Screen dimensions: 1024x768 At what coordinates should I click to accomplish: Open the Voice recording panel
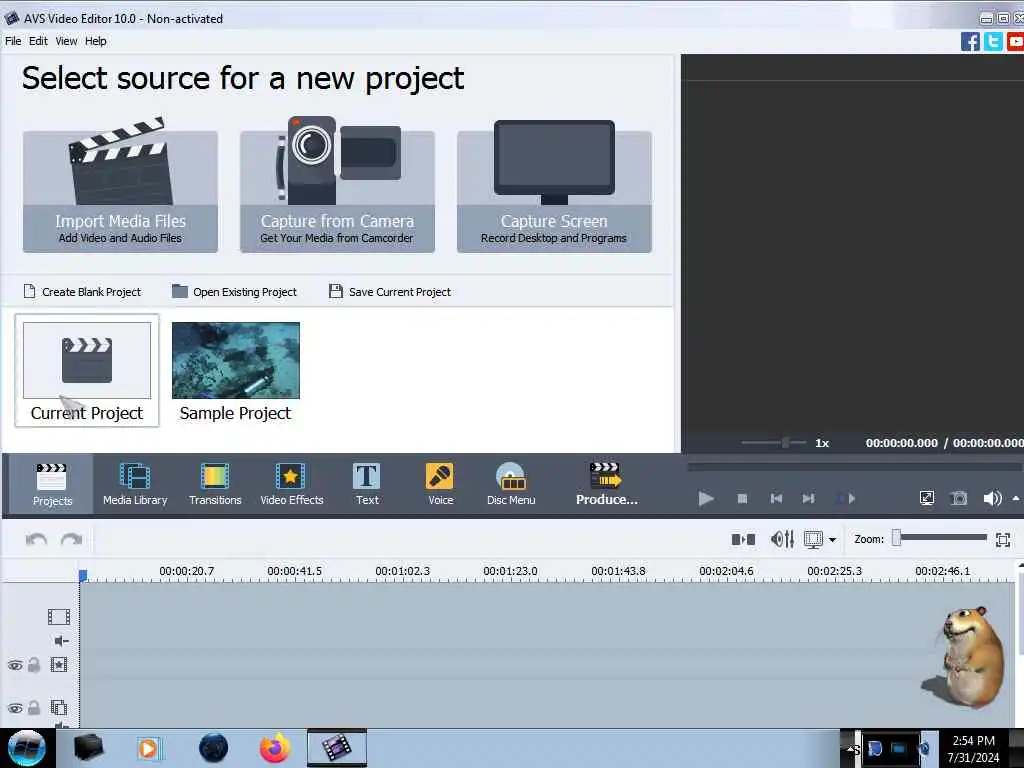pyautogui.click(x=440, y=485)
